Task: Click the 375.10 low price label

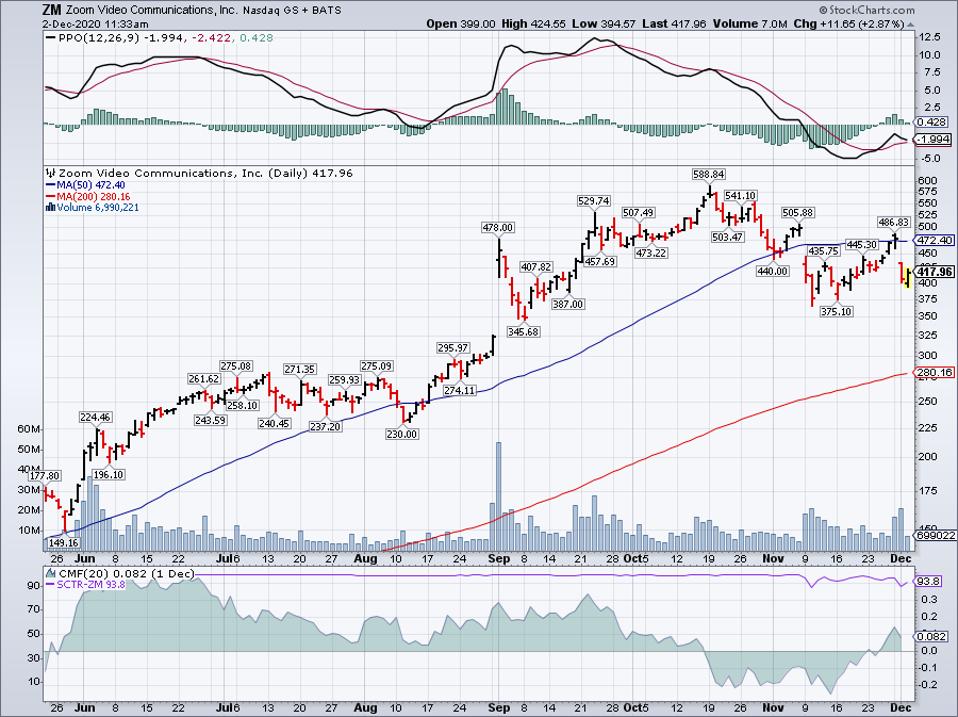Action: (x=836, y=311)
